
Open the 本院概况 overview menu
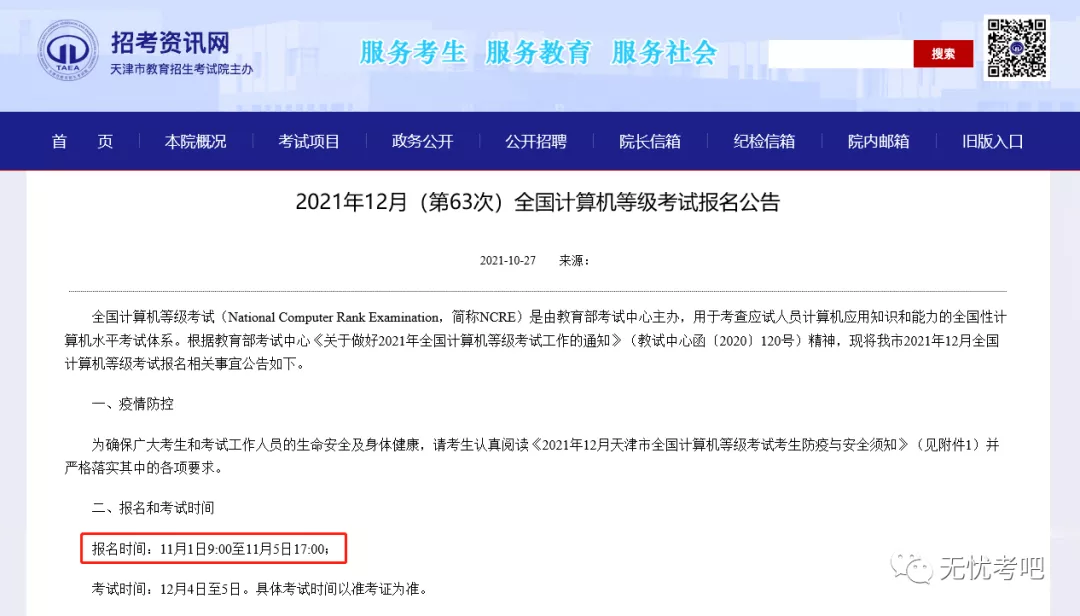pyautogui.click(x=196, y=141)
